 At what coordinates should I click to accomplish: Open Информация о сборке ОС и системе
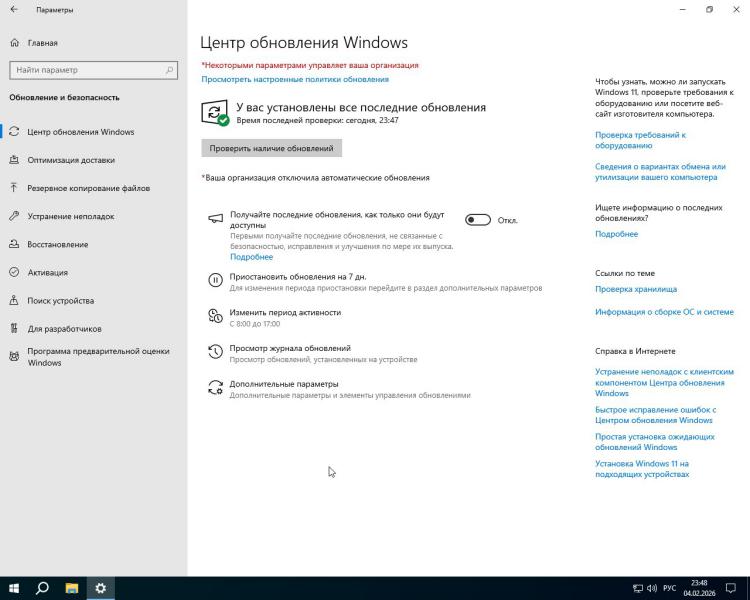tap(664, 312)
